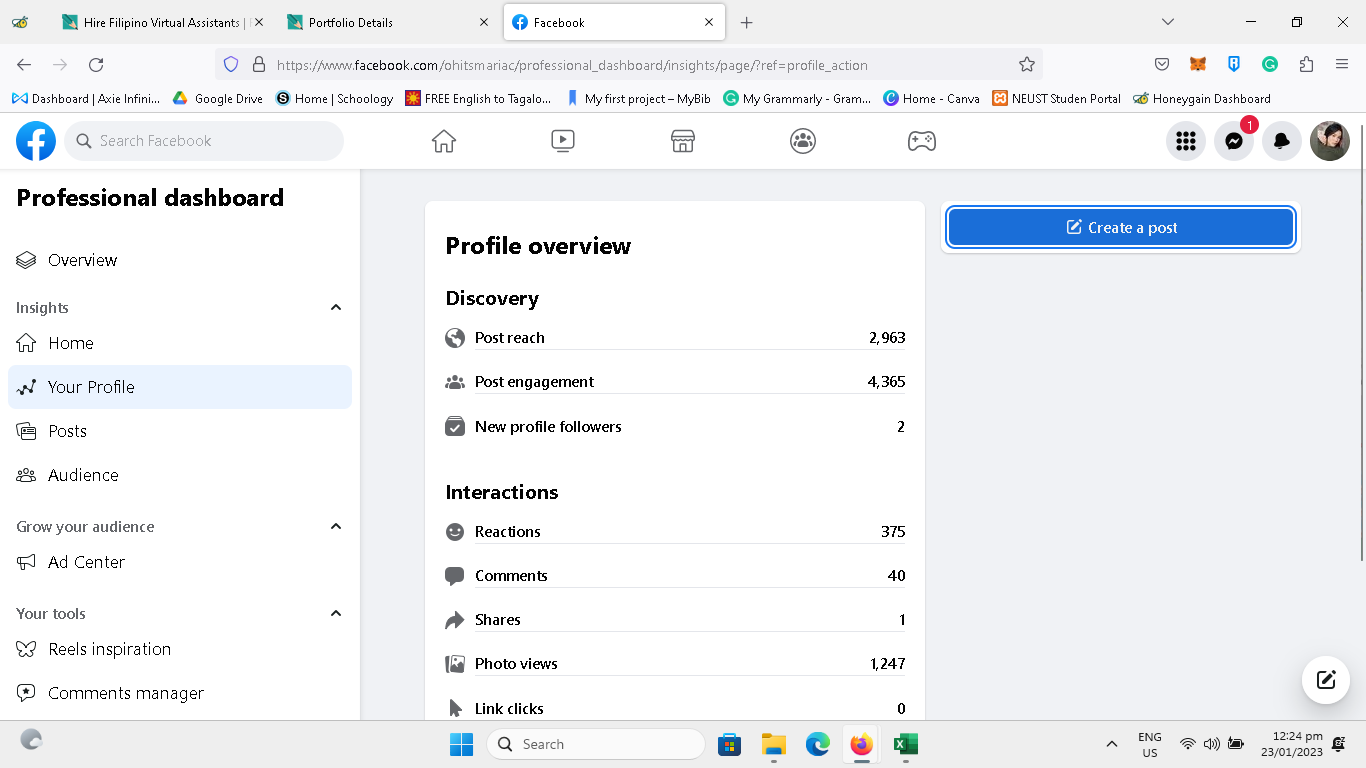
Task: Collapse Grow your audience section
Action: [336, 527]
